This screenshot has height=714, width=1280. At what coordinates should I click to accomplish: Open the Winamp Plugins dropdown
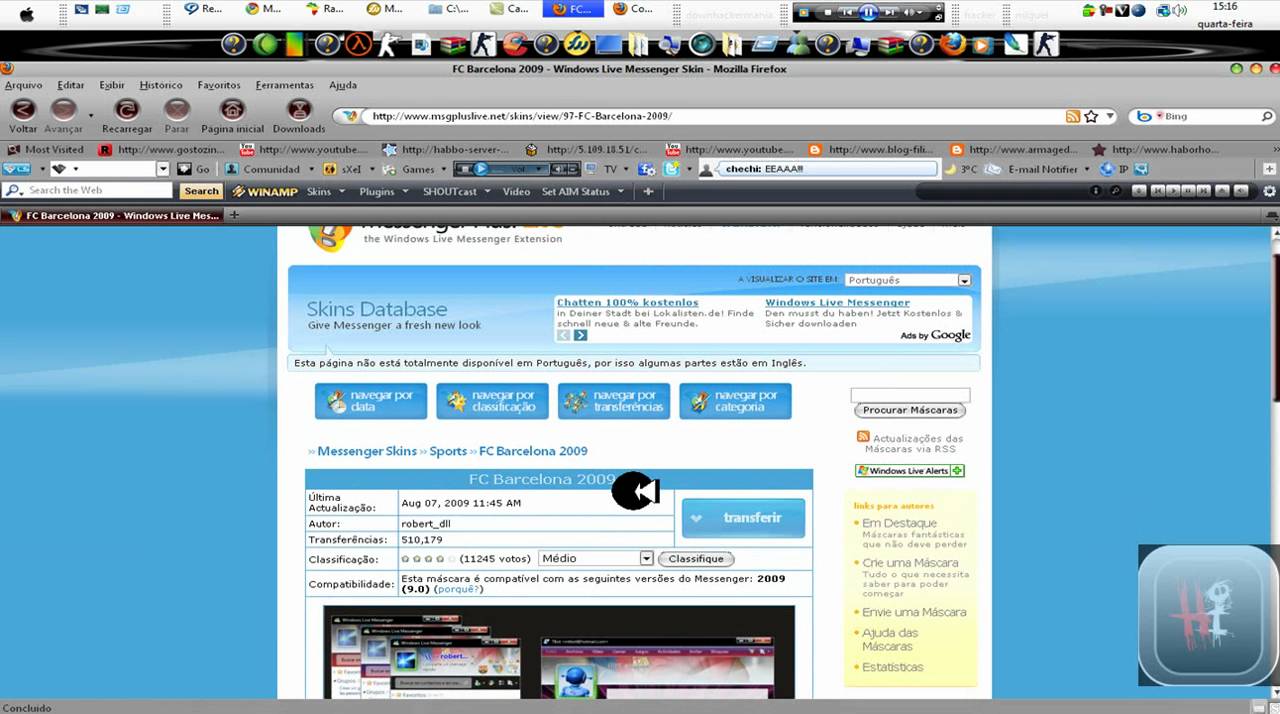383,191
